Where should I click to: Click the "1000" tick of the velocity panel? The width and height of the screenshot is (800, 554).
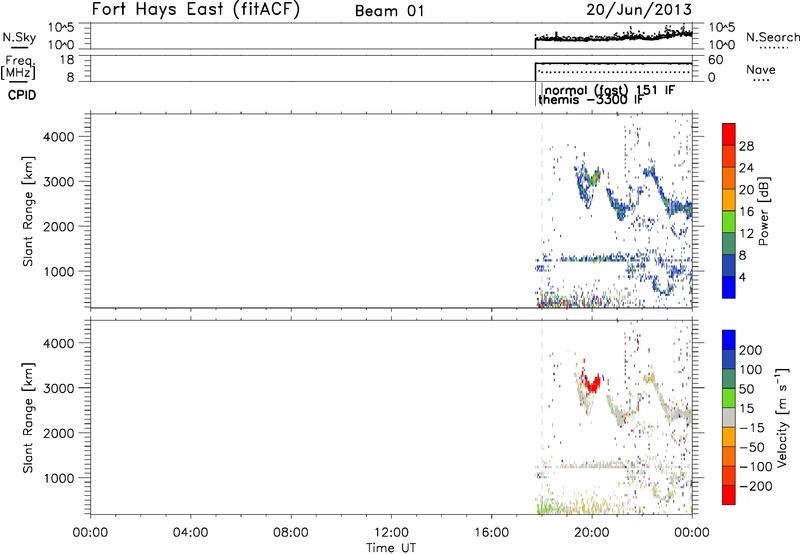click(x=58, y=478)
